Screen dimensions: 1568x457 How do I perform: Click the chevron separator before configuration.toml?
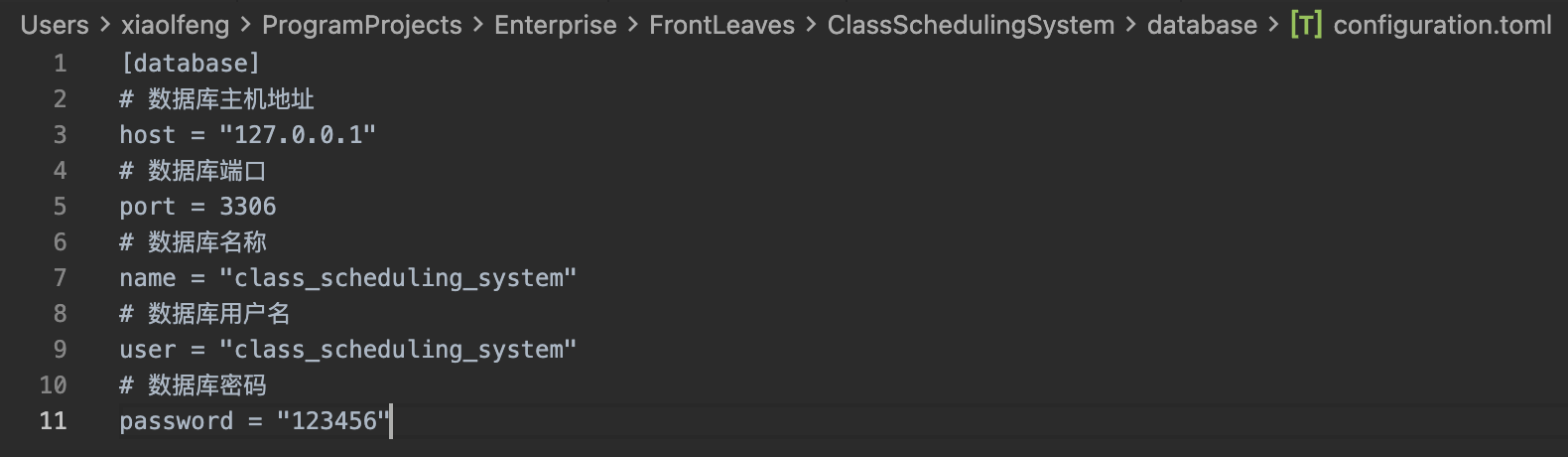(x=1273, y=25)
